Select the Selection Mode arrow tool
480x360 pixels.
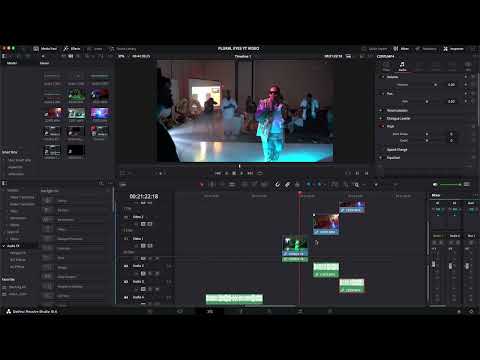point(202,184)
